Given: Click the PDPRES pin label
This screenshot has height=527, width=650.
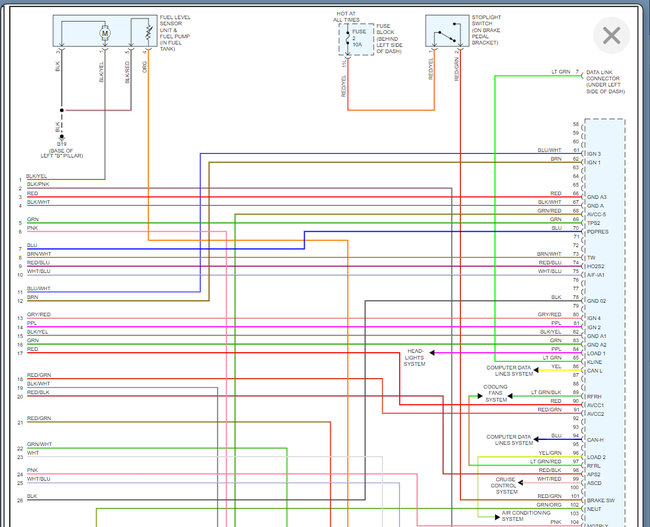Looking at the screenshot, I should tap(600, 232).
